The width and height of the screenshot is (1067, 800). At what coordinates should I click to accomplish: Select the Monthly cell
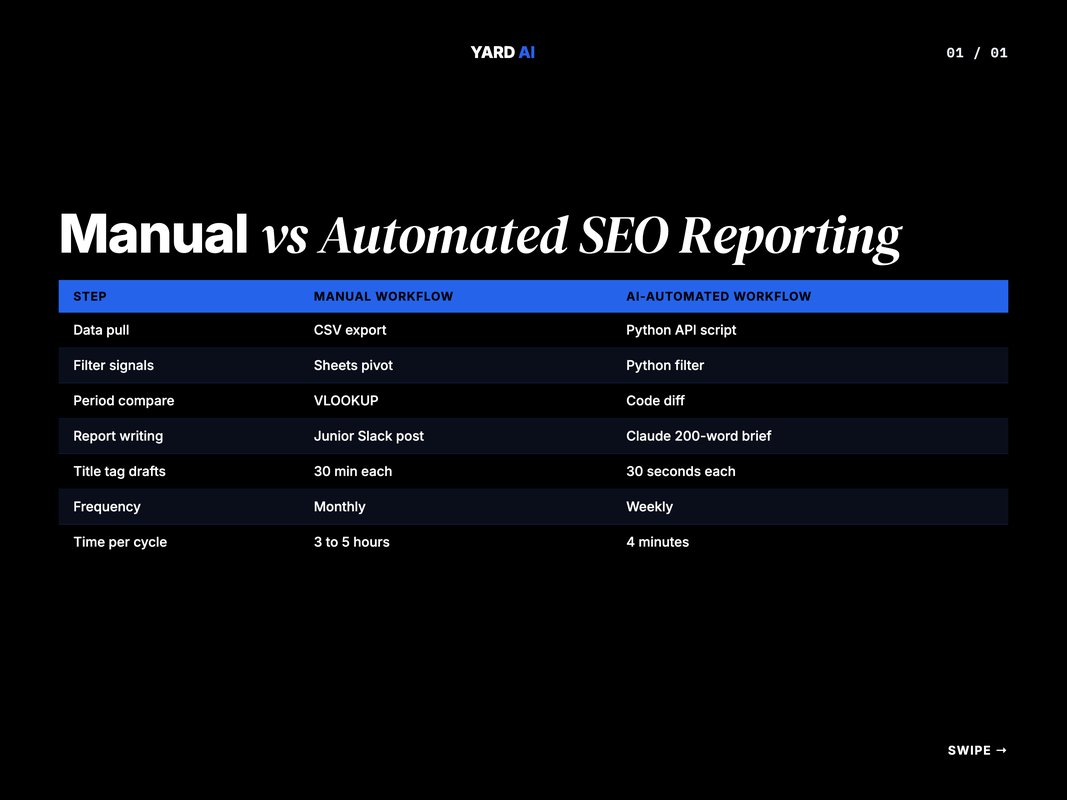(x=340, y=507)
